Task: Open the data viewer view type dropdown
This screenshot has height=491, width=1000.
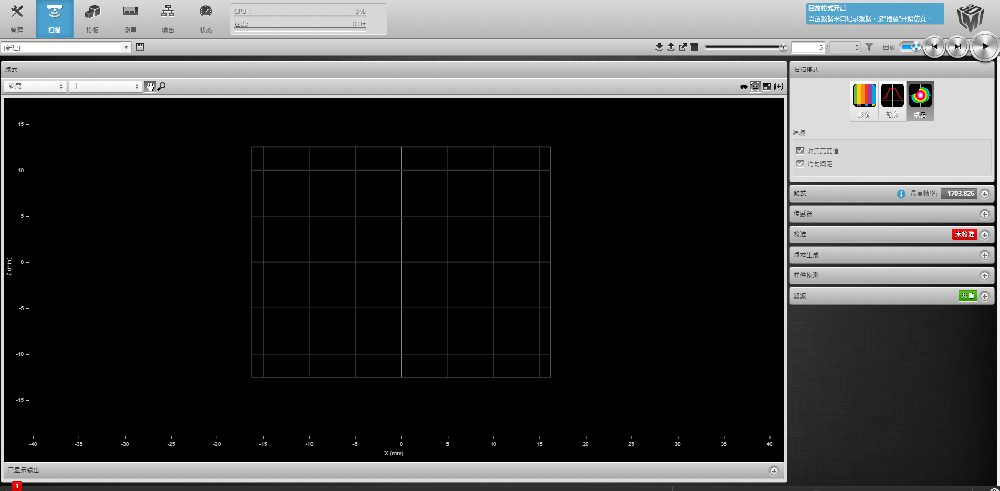Action: tap(34, 86)
